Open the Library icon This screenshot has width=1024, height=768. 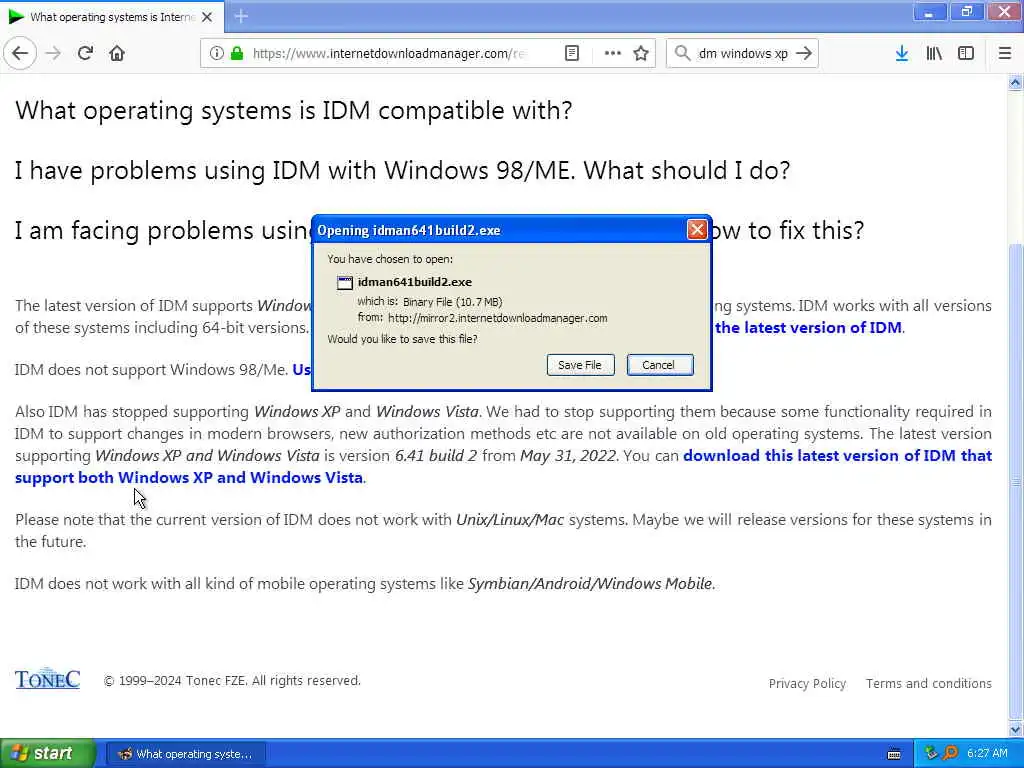934,54
